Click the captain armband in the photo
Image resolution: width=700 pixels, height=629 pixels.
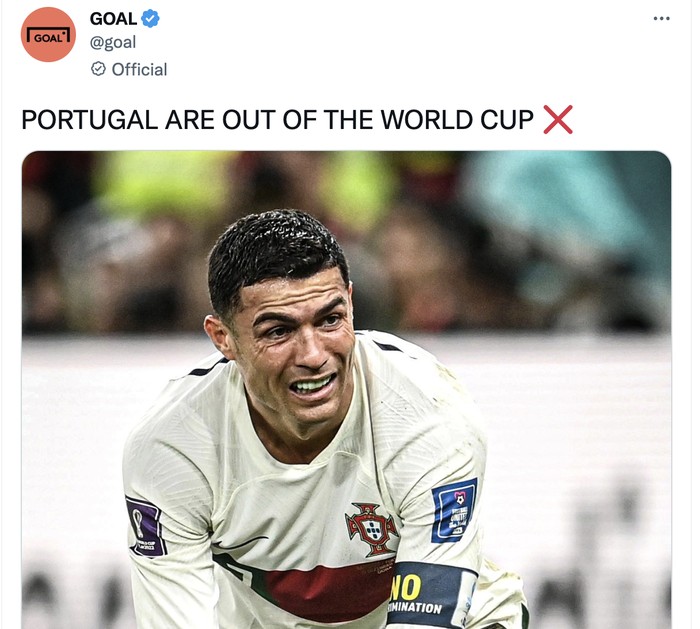pos(429,596)
